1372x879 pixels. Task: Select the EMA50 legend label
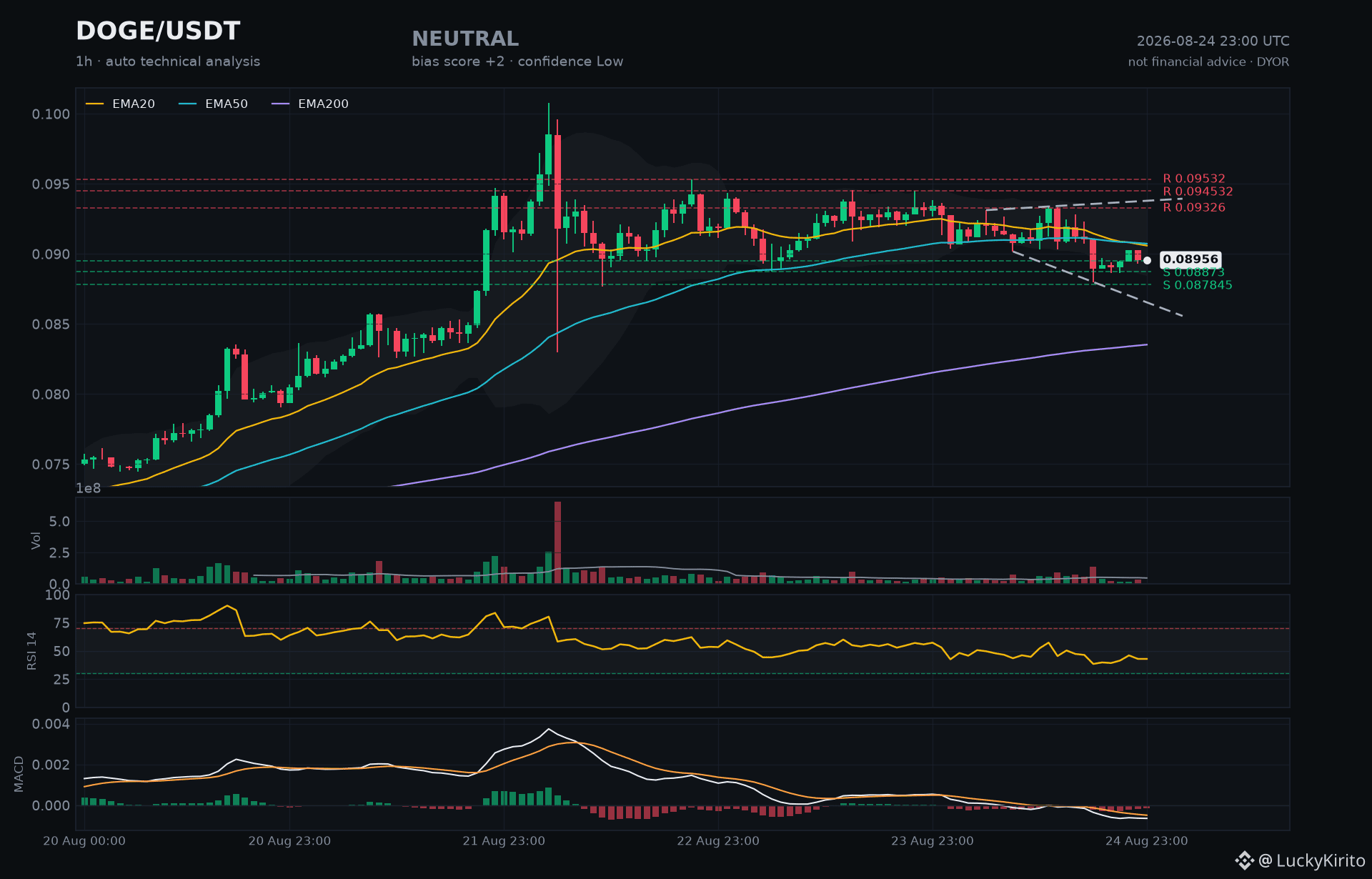point(227,104)
